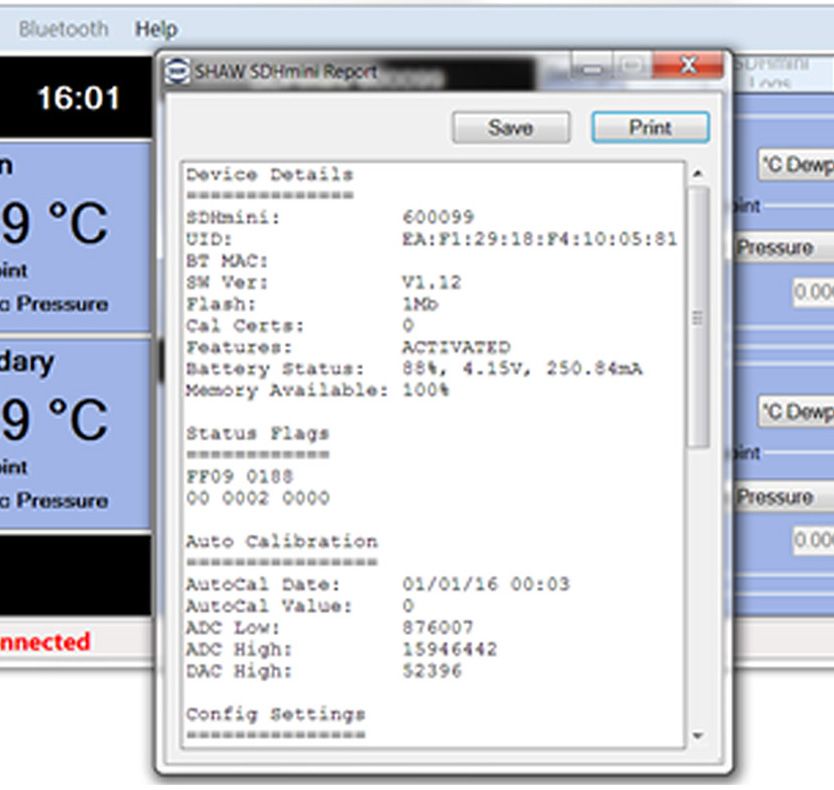Open the Bluetooth menu
The height and width of the screenshot is (790, 834).
pos(63,29)
